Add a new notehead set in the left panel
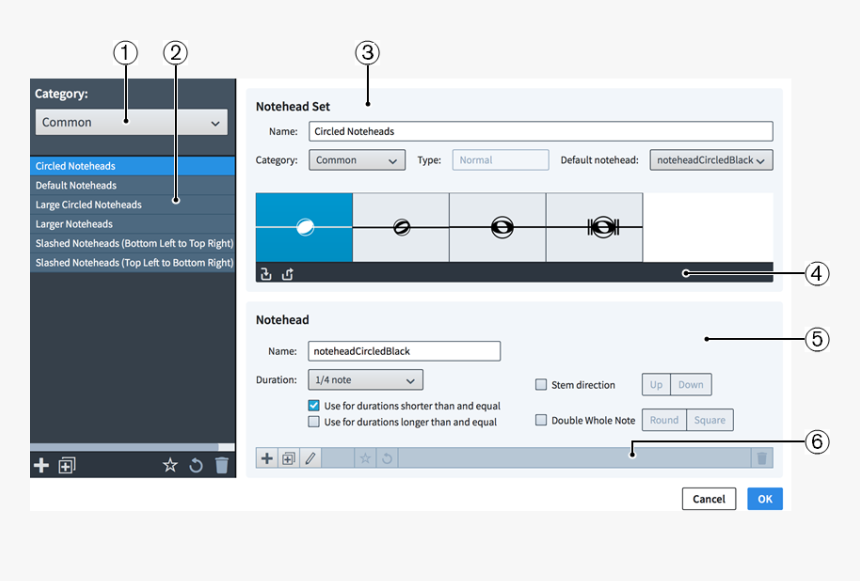This screenshot has height=581, width=860. point(41,465)
